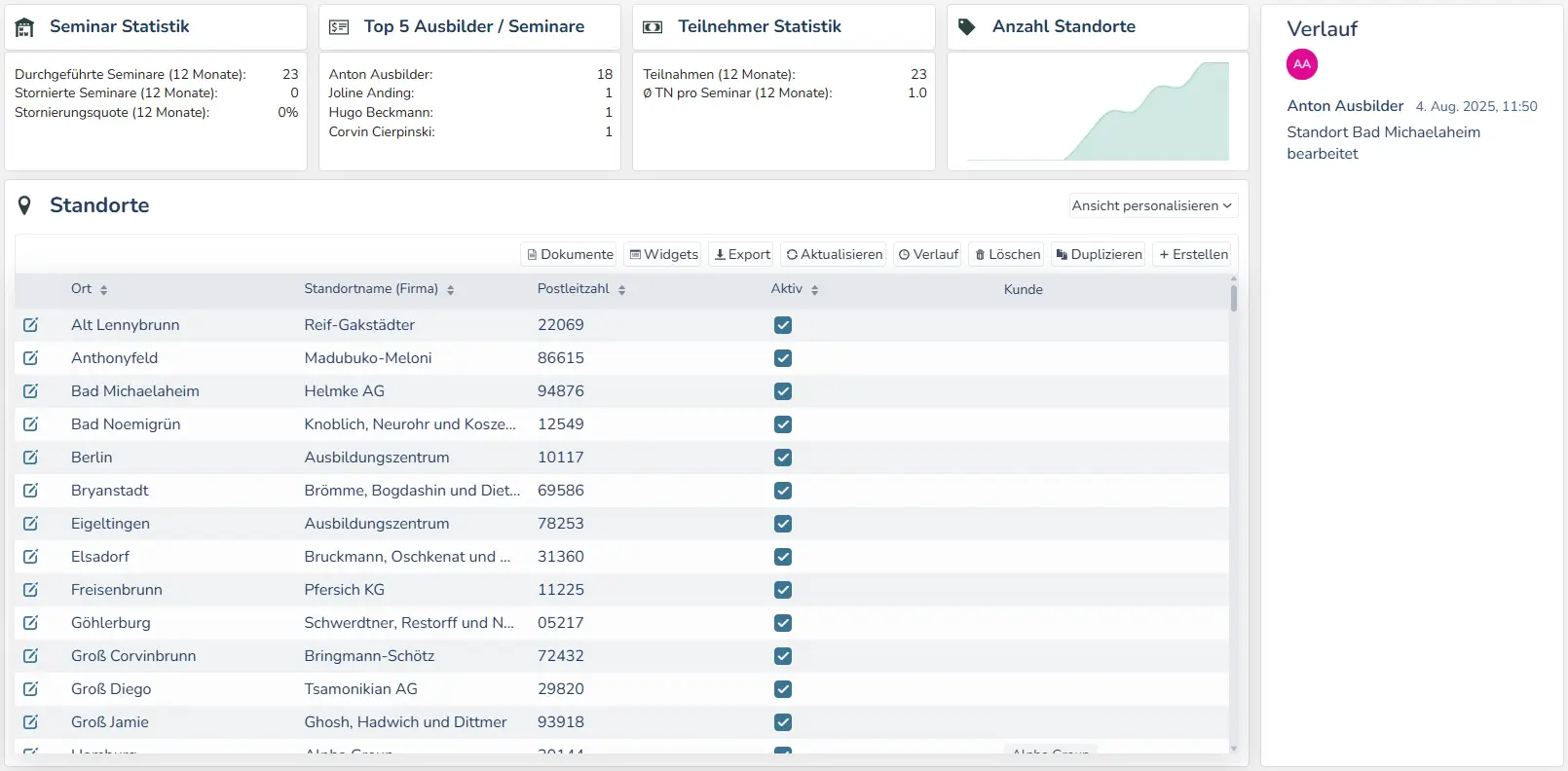Image resolution: width=1568 pixels, height=771 pixels.
Task: Uncheck Aktiv for Groß Diego
Action: (783, 689)
